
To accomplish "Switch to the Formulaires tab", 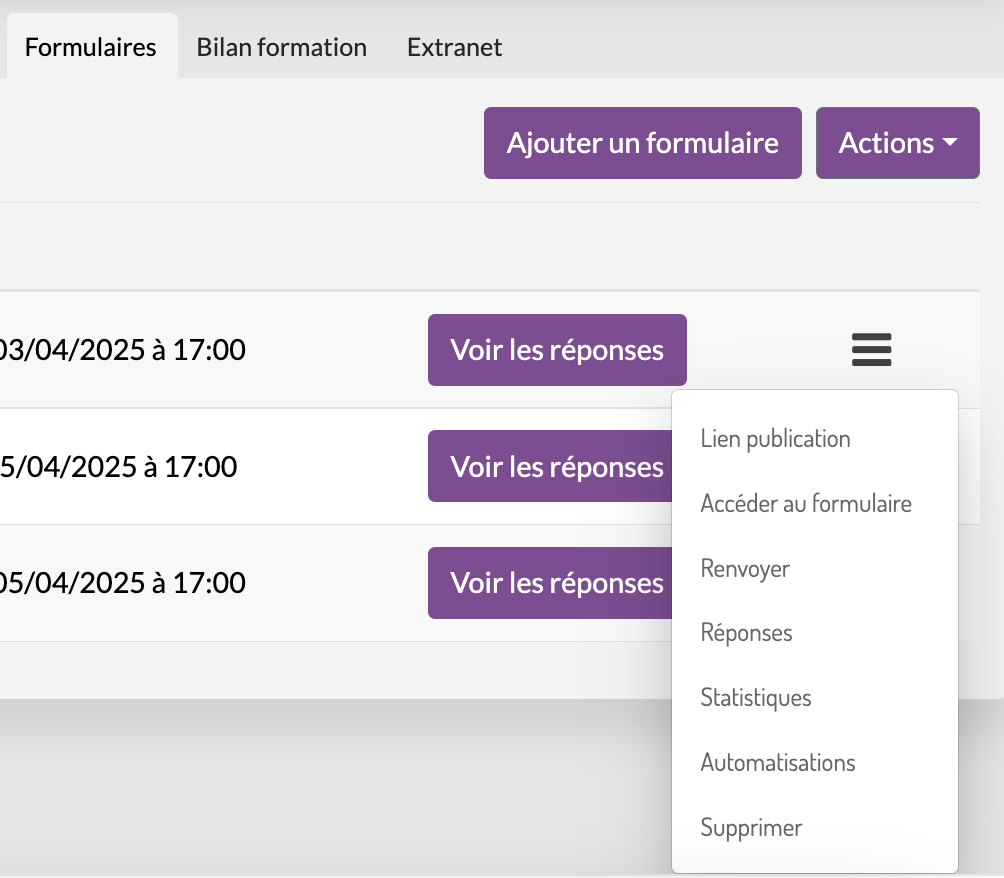I will pos(91,47).
